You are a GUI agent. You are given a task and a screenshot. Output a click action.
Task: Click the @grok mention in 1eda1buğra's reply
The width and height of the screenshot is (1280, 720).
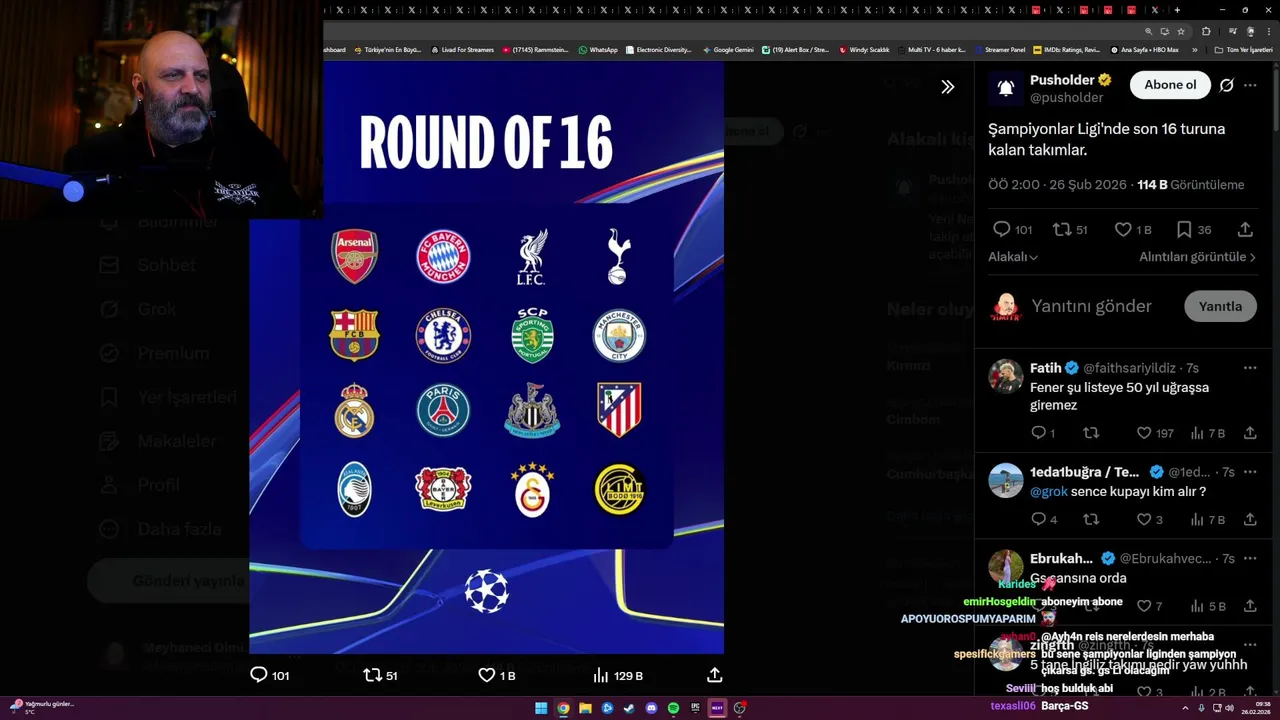click(x=1049, y=492)
